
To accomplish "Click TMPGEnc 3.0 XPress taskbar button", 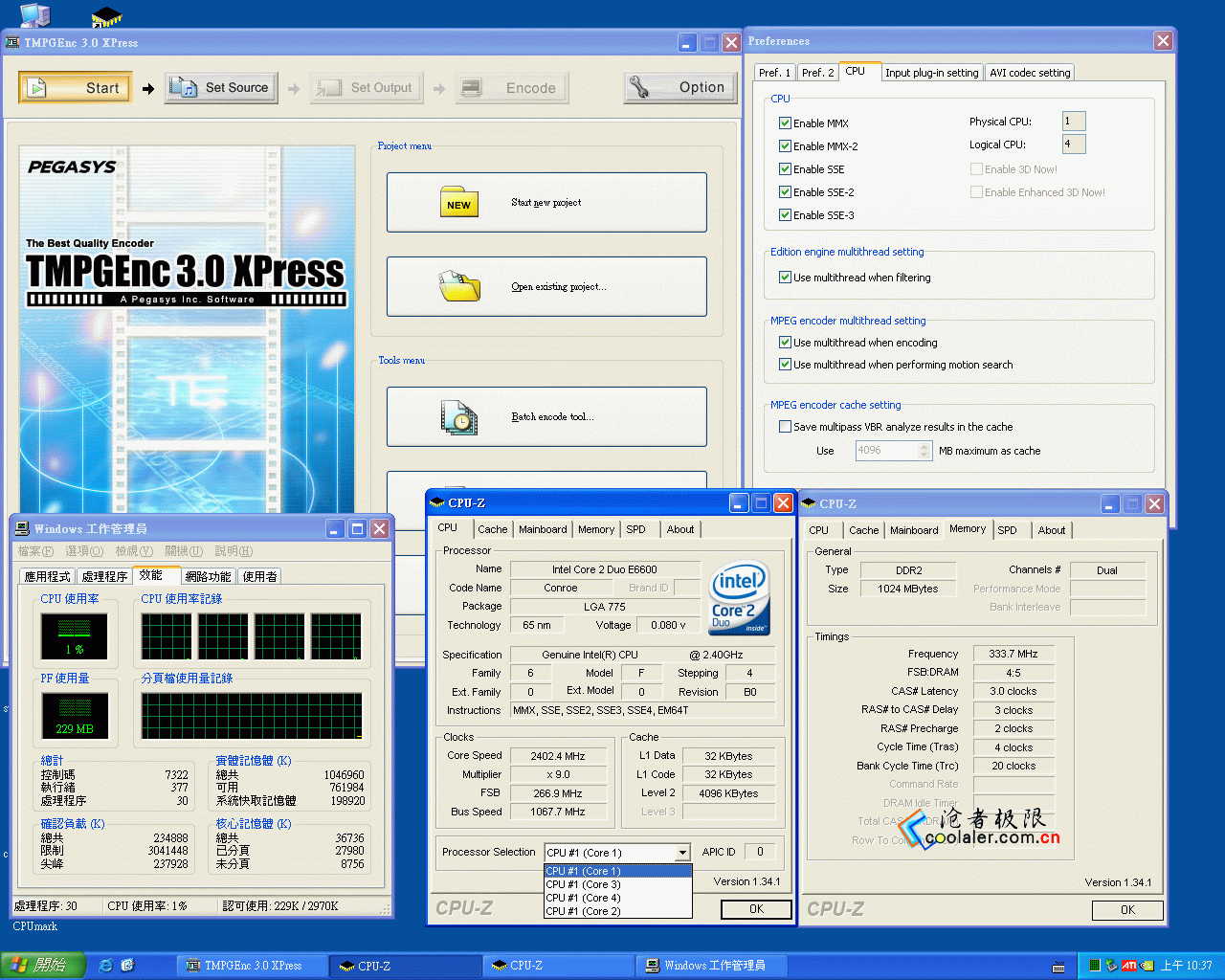I will [253, 966].
